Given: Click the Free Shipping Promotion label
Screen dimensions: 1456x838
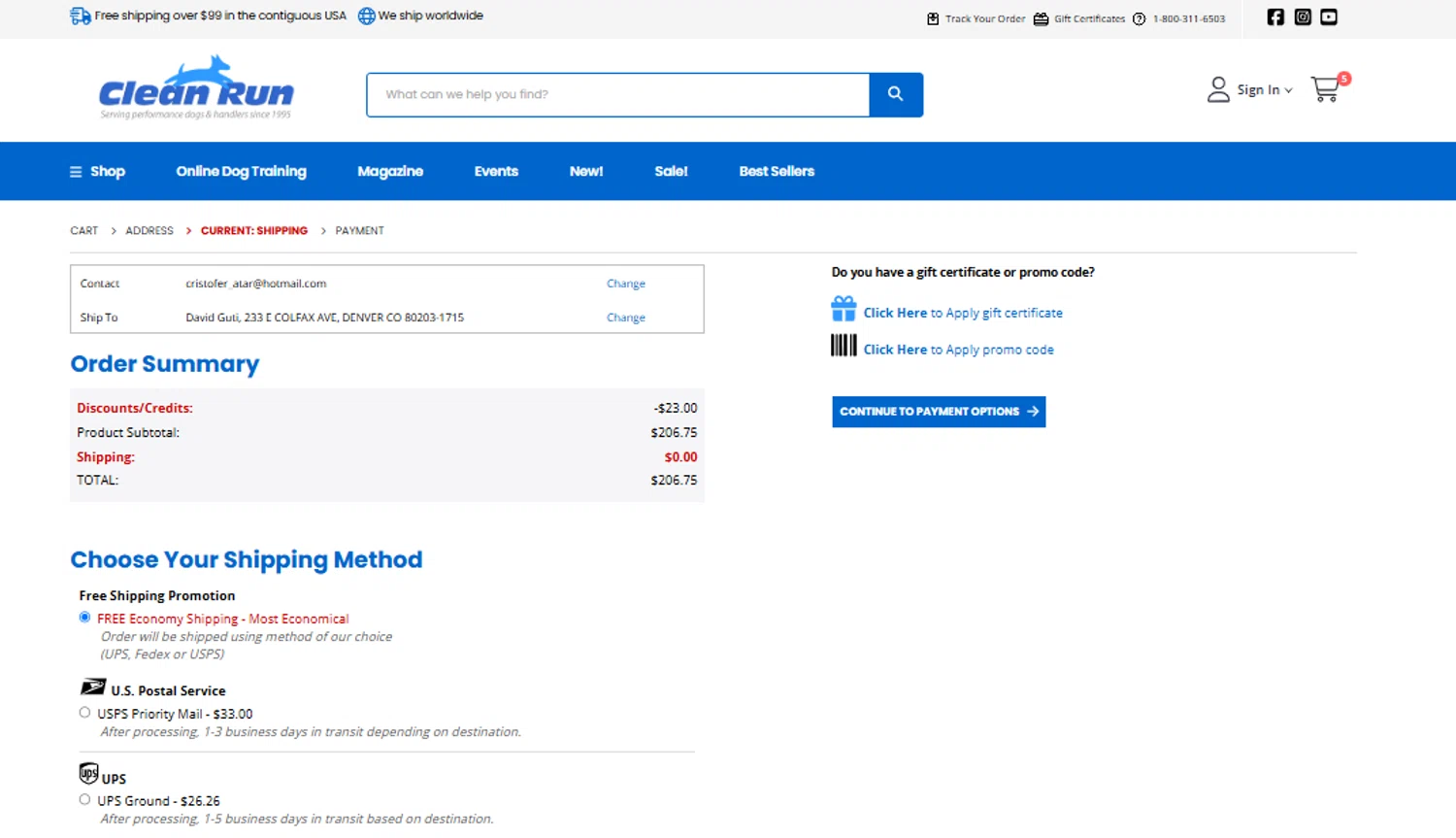Looking at the screenshot, I should pyautogui.click(x=157, y=595).
